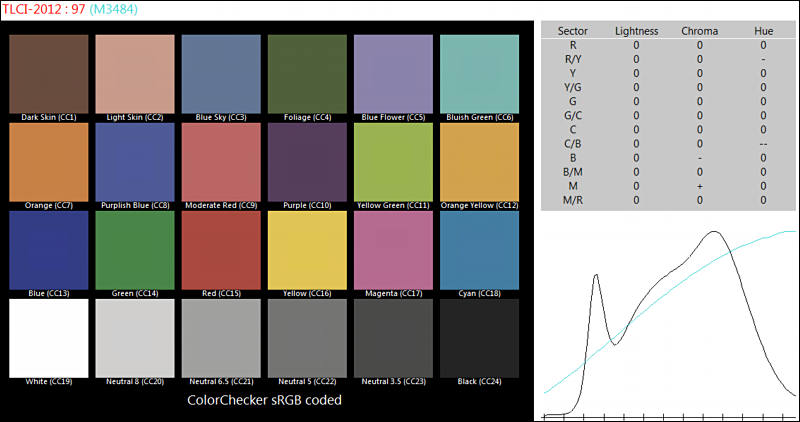800x422 pixels.
Task: Select the Bluish Green (CC6) patch
Action: pos(479,73)
